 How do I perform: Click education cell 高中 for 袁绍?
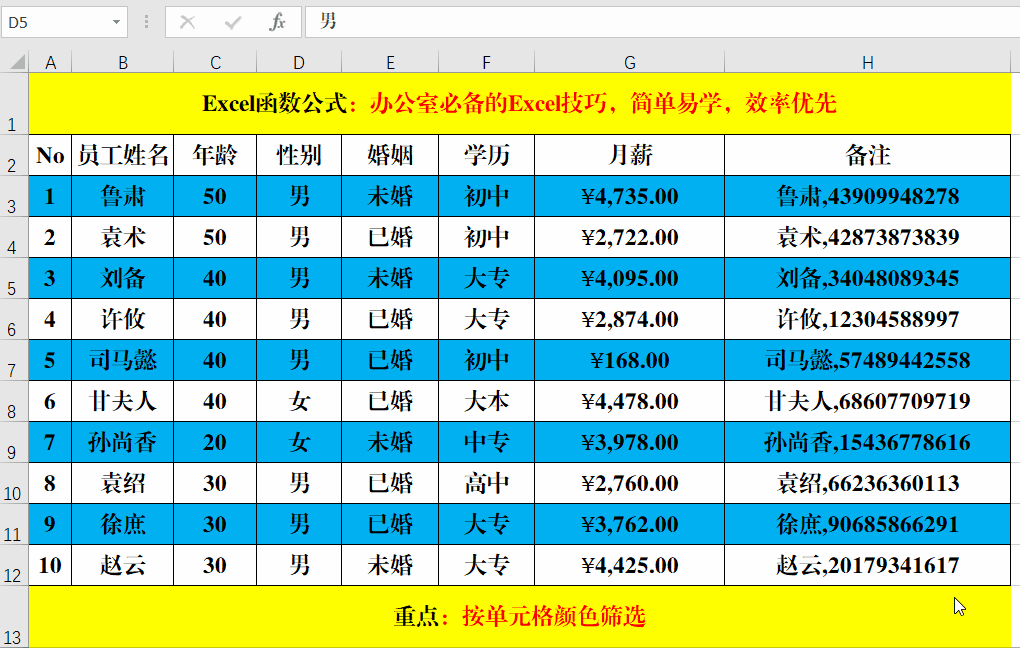pyautogui.click(x=487, y=483)
